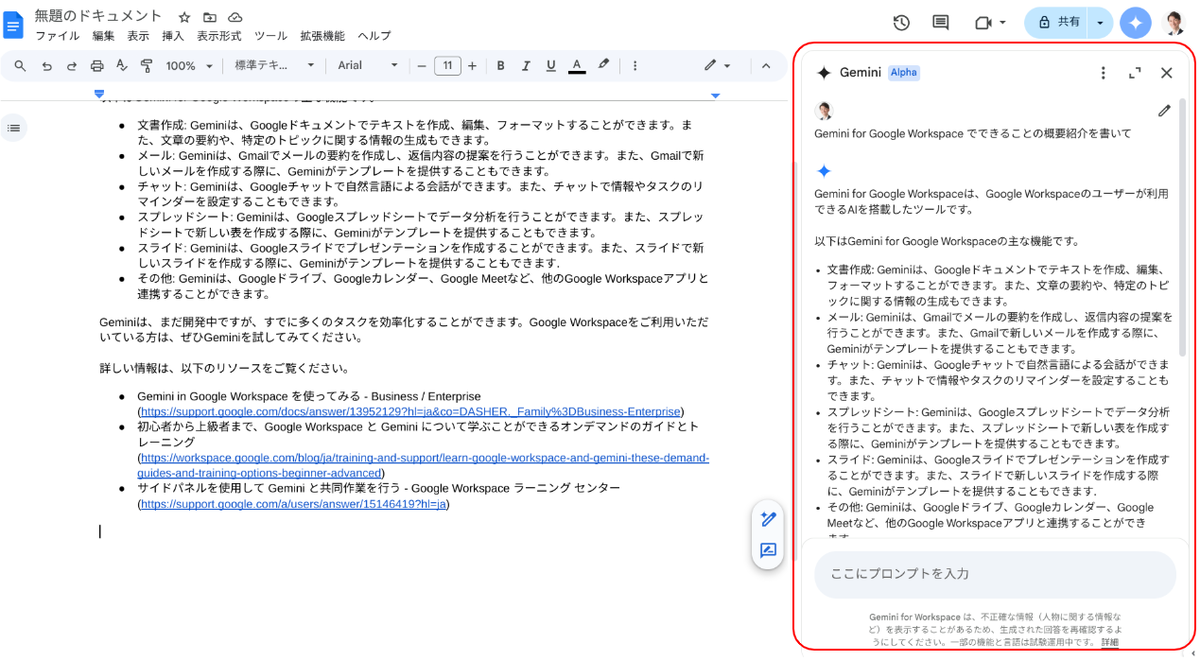The width and height of the screenshot is (1200, 661).
Task: Open the Google account avatar
Action: 1174,22
